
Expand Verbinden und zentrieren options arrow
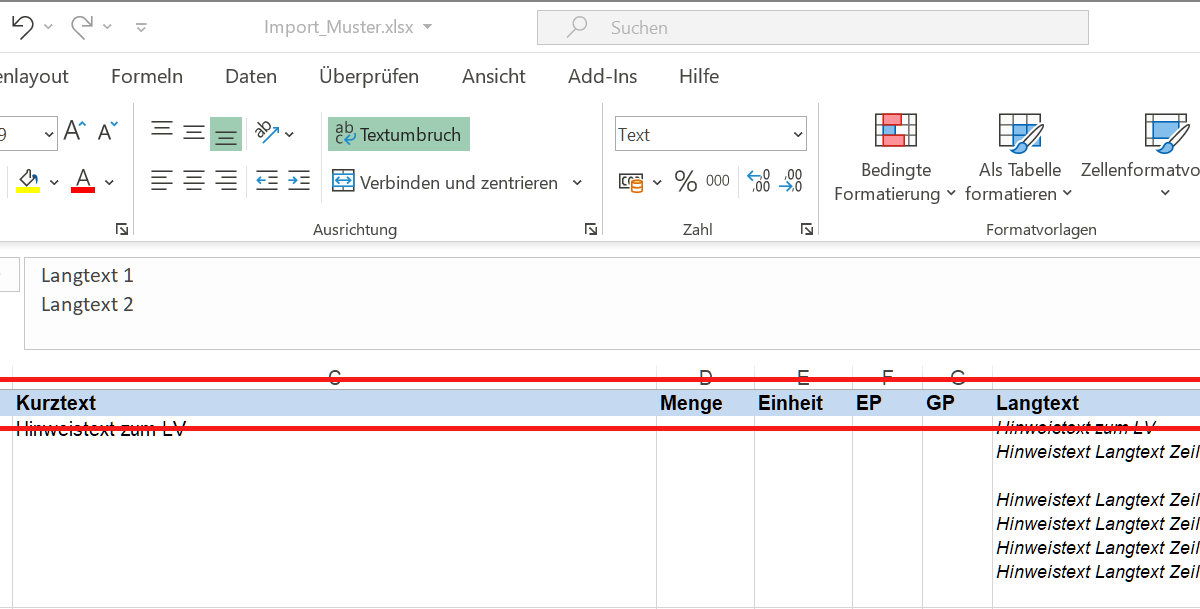click(x=577, y=183)
